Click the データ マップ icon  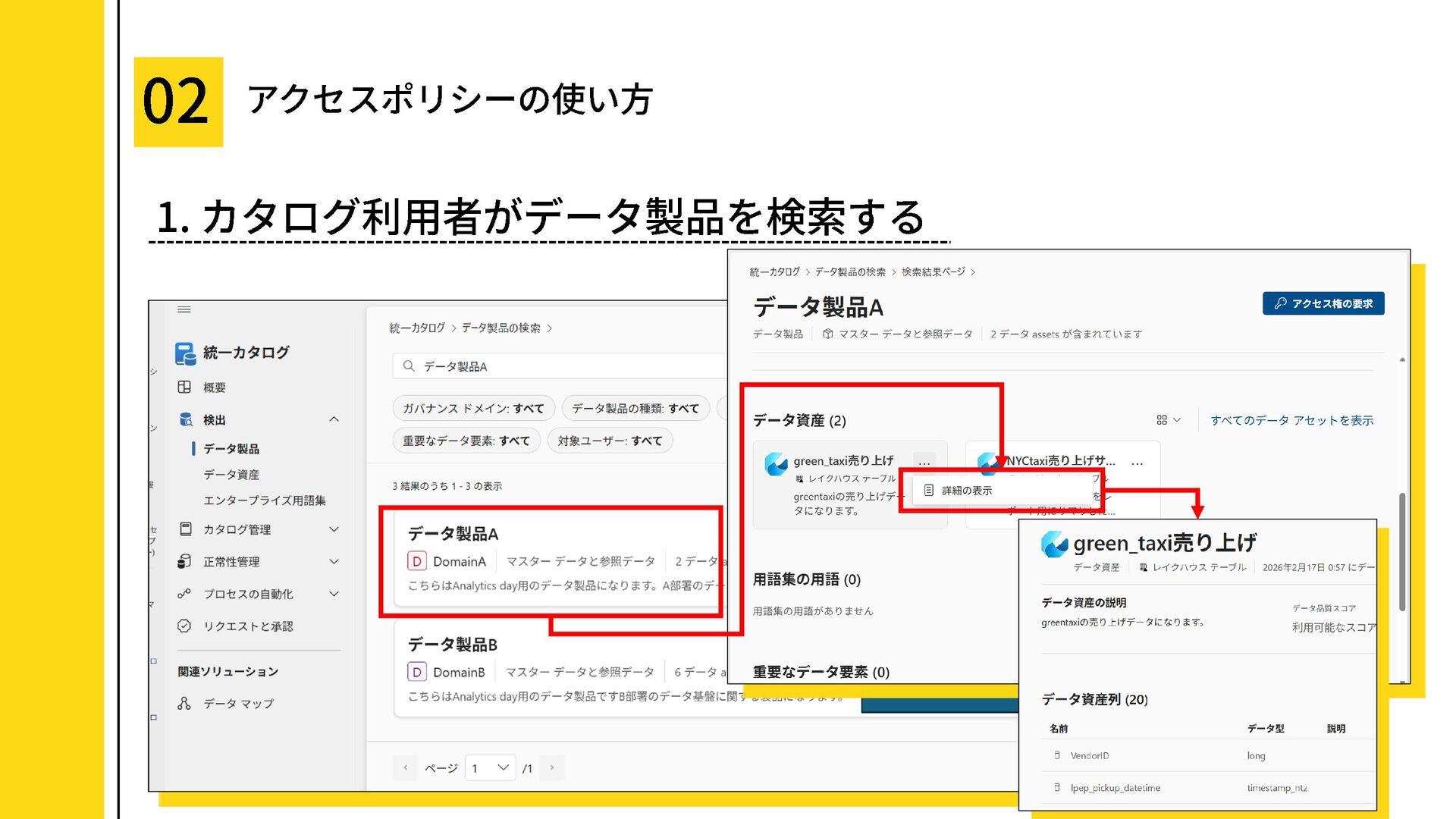point(184,704)
